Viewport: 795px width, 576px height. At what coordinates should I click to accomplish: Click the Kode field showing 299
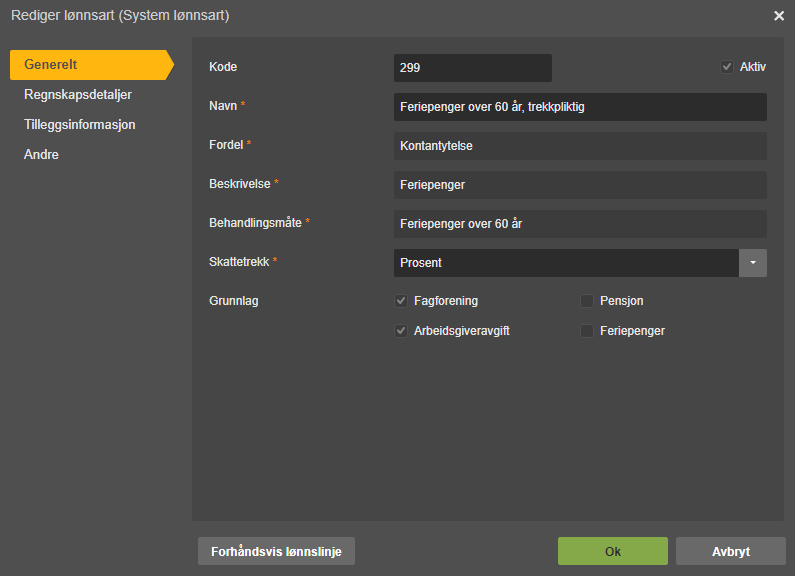click(x=473, y=68)
